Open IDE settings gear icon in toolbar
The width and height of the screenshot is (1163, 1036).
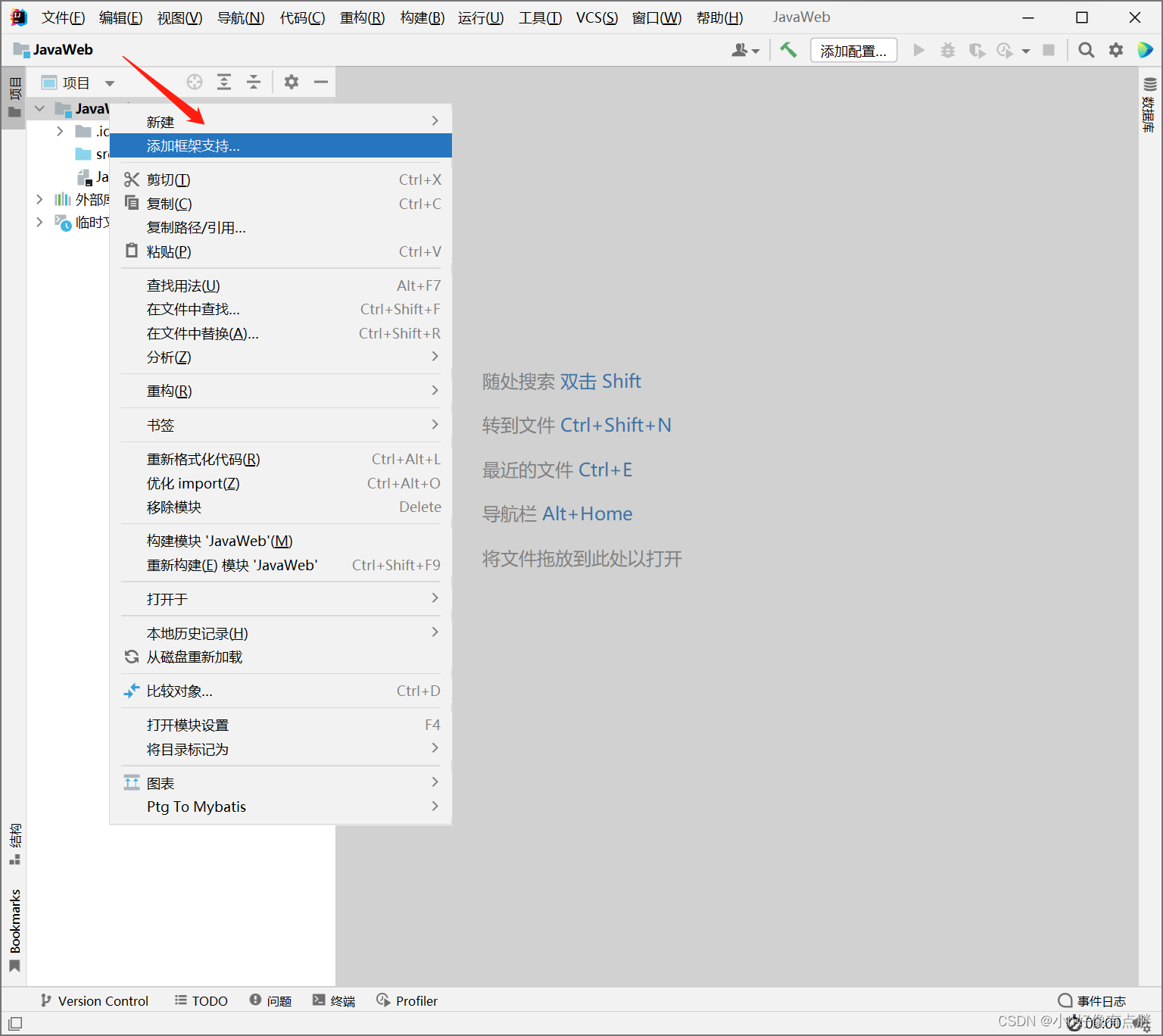click(x=1116, y=50)
